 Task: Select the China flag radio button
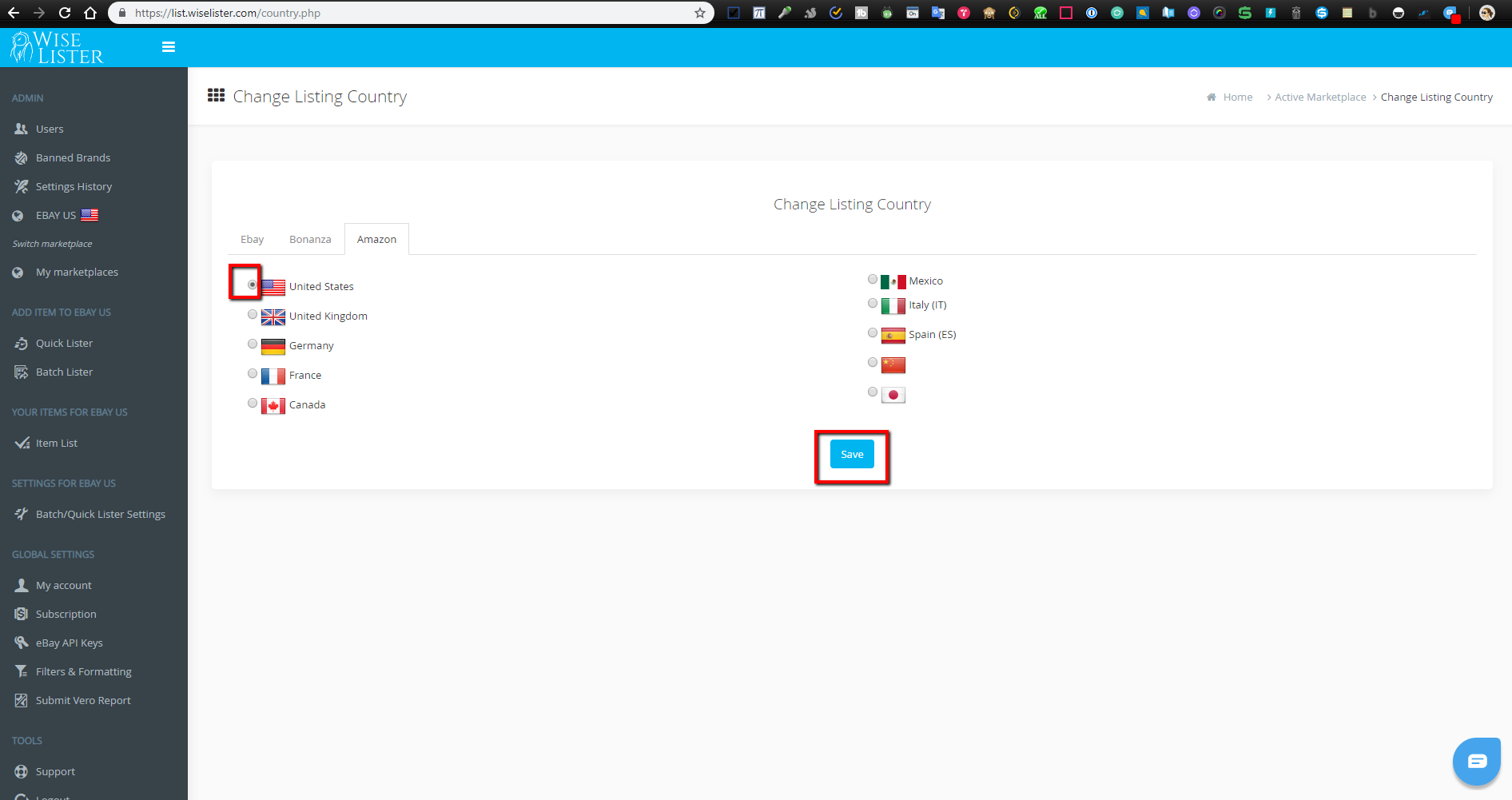873,362
